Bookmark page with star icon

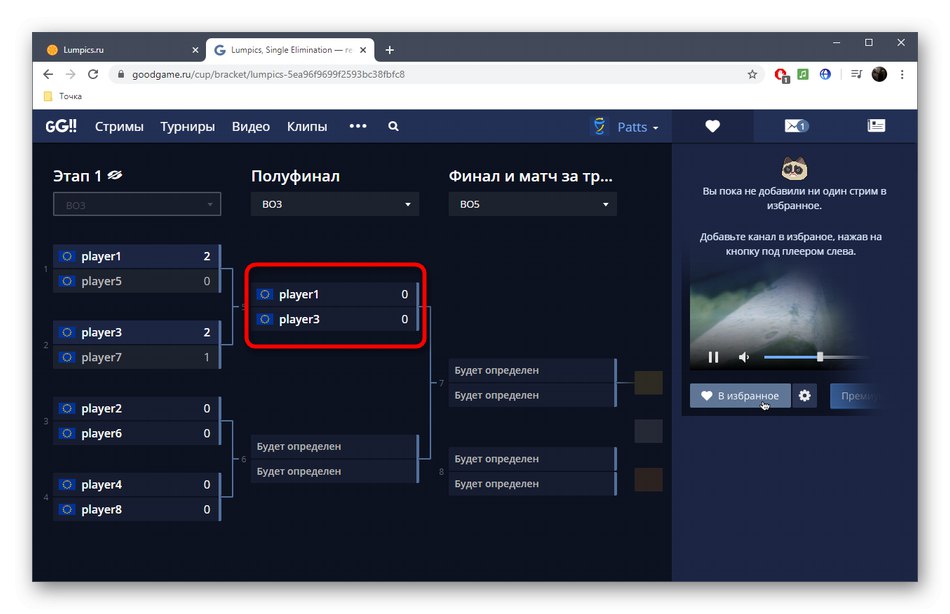point(752,74)
